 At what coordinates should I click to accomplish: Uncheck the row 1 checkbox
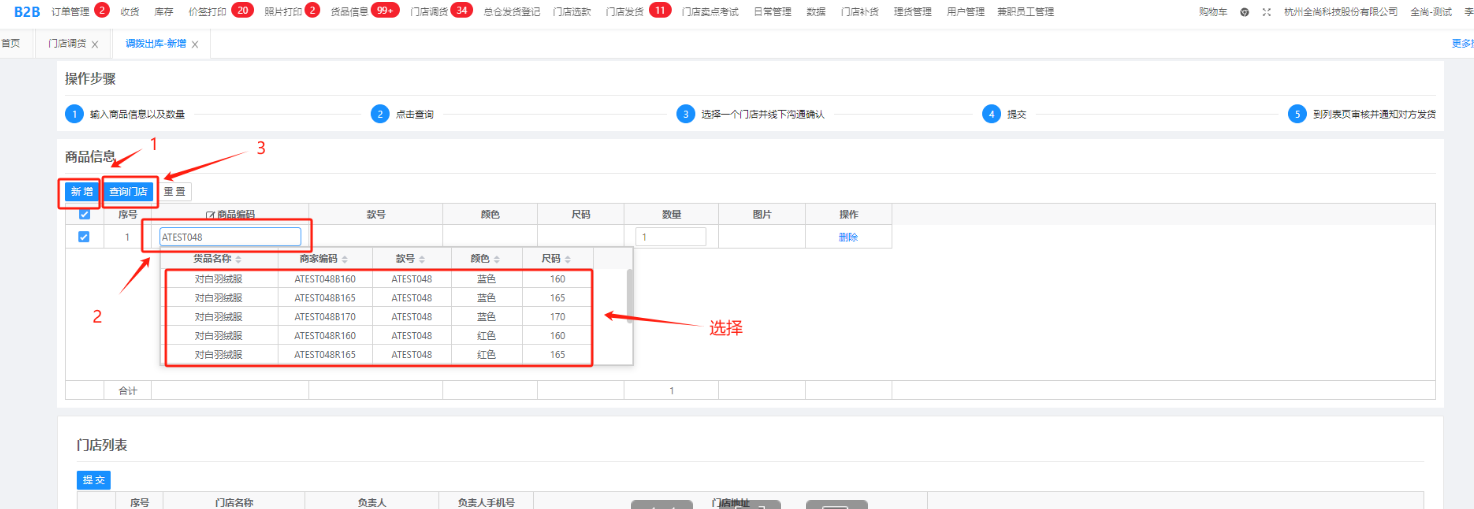(84, 237)
